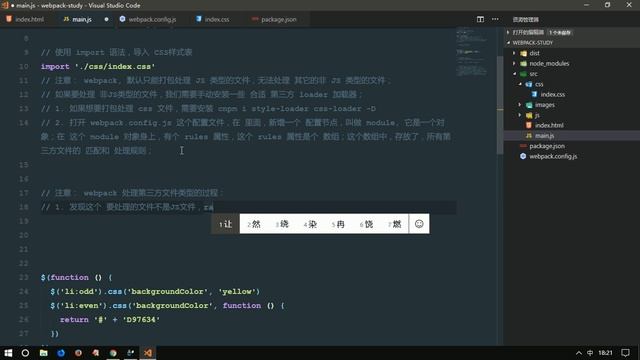Expand the node_modules folder arrow

point(514,63)
